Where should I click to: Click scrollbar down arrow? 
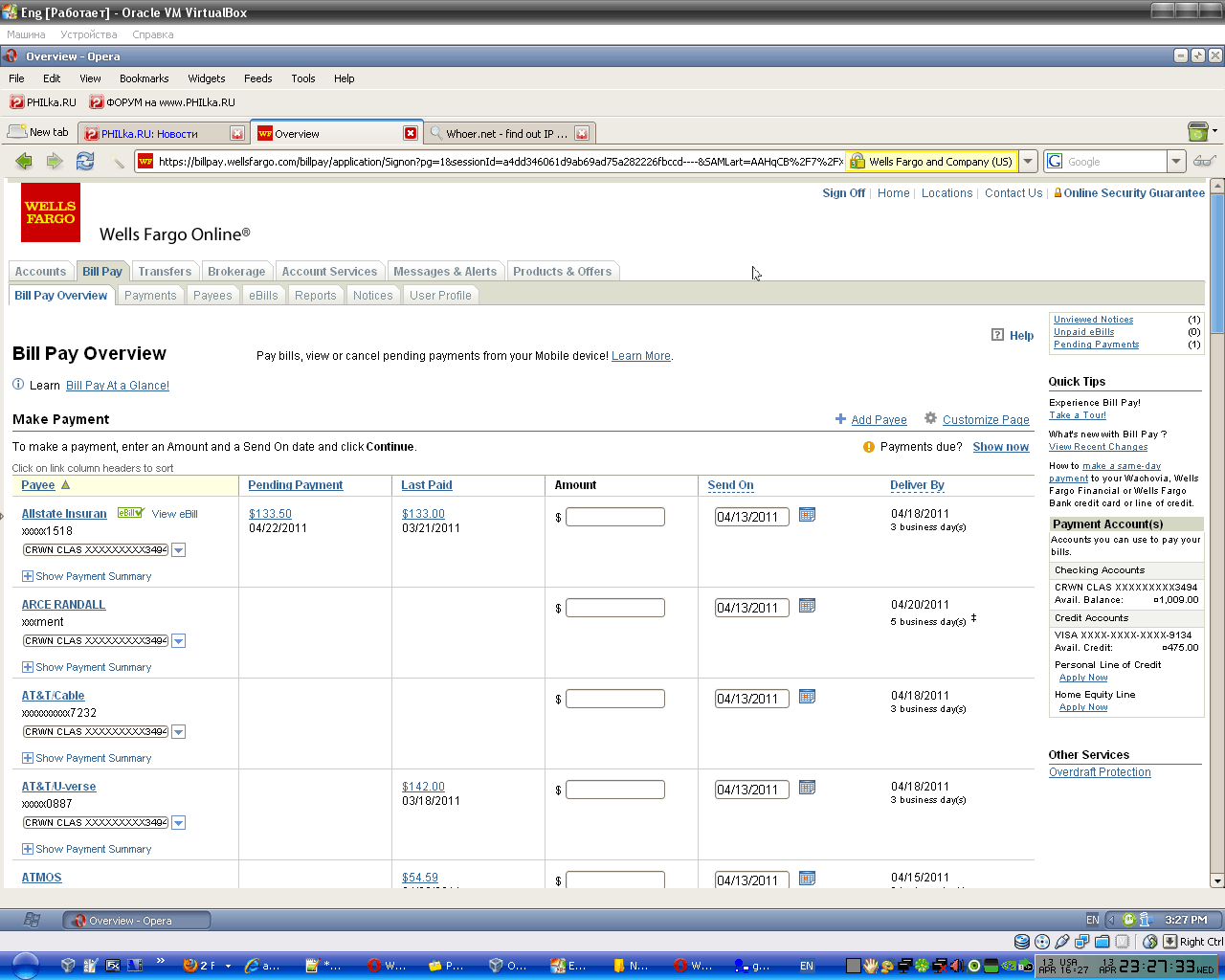tap(1217, 880)
